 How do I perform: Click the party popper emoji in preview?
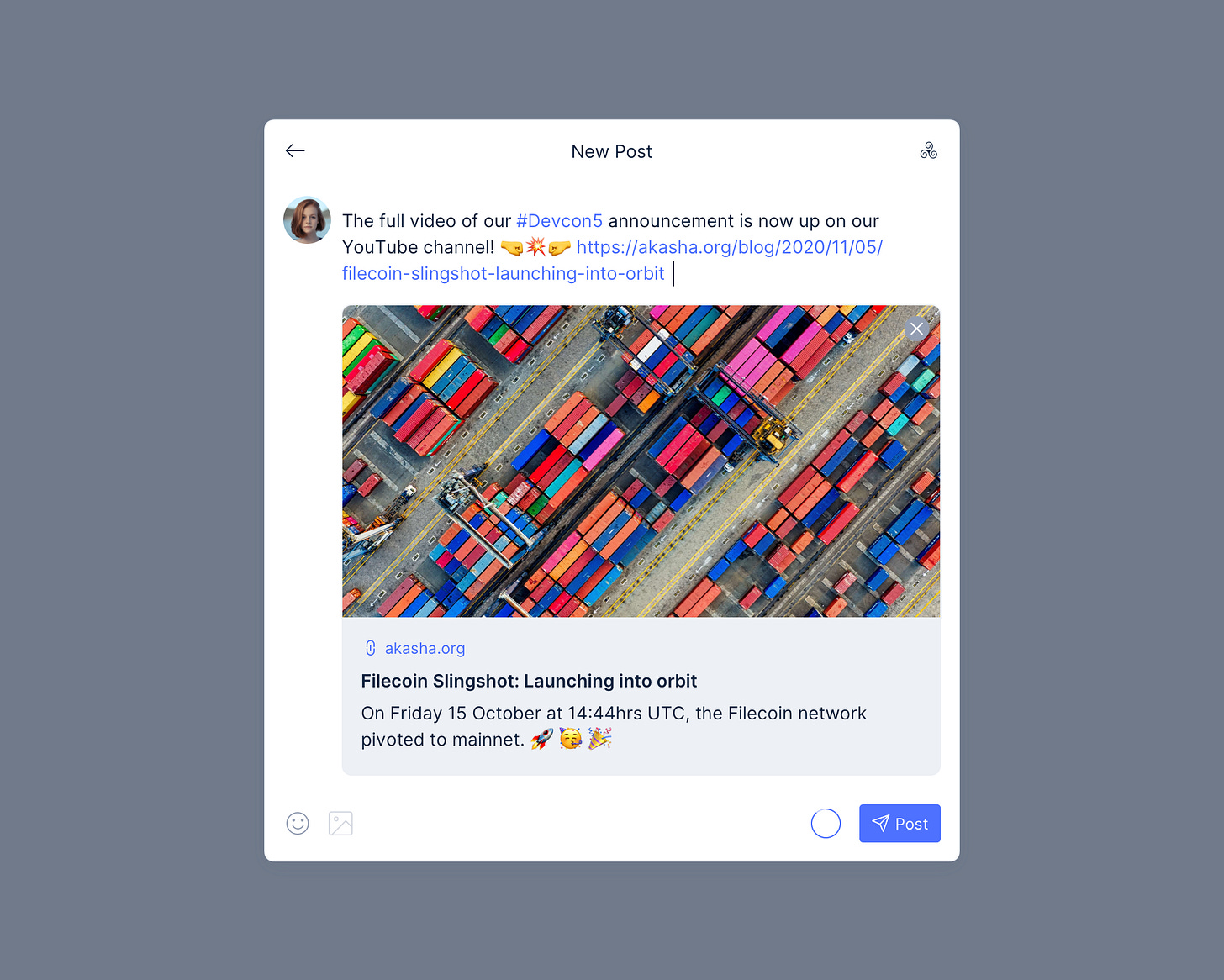[x=599, y=739]
